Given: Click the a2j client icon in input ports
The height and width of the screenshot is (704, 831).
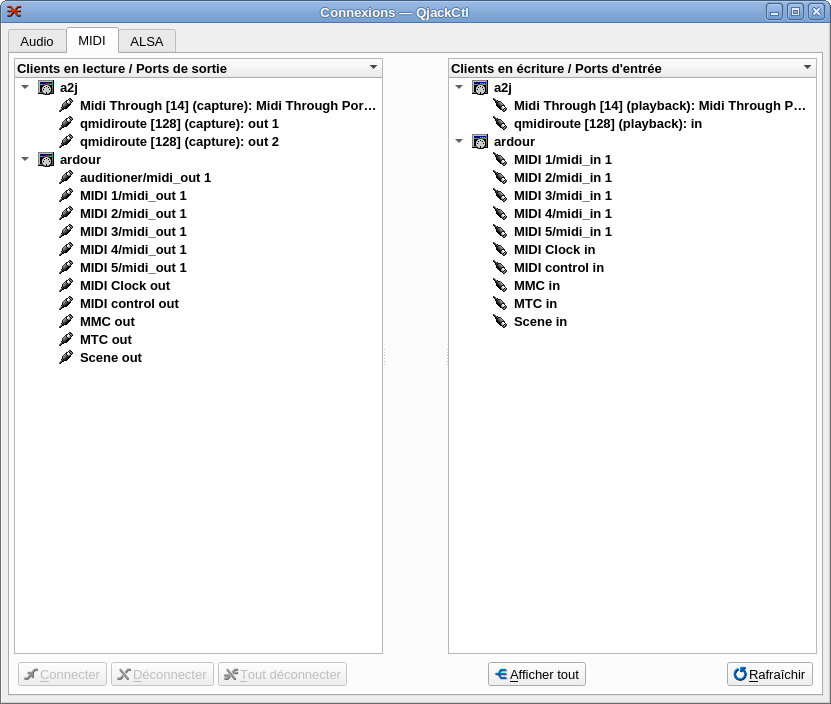Looking at the screenshot, I should click(480, 88).
